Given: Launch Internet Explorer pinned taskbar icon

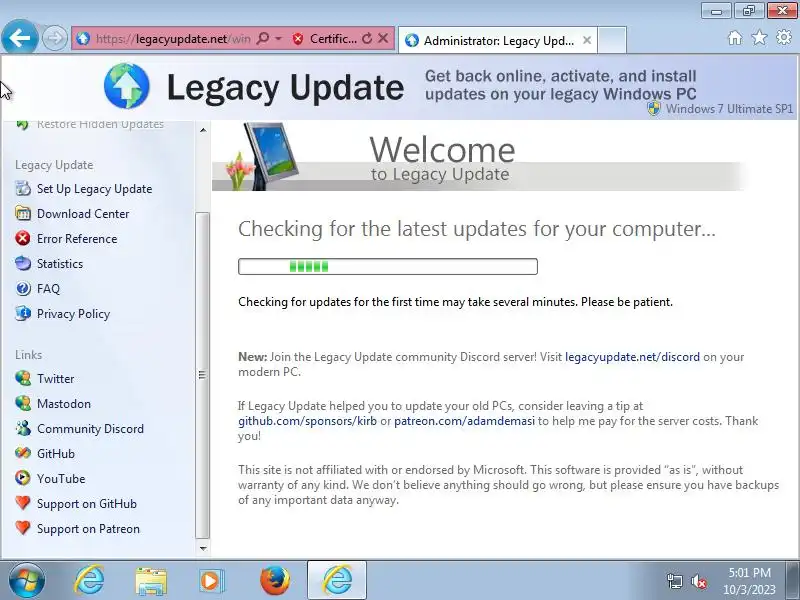Looking at the screenshot, I should click(89, 581).
